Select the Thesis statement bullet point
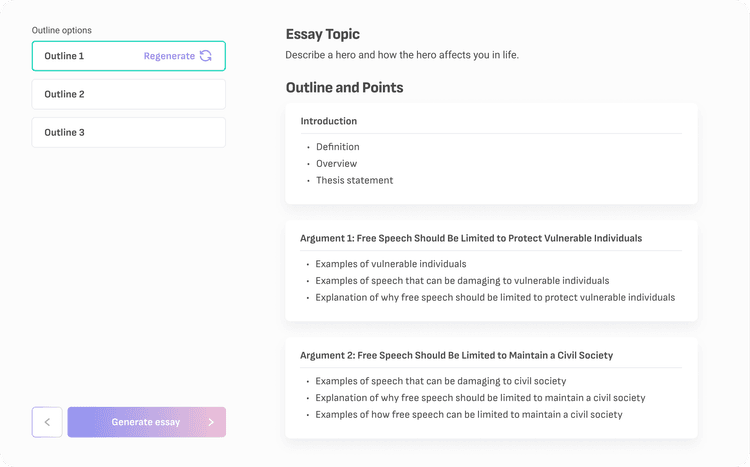Viewport: 750px width, 467px height. point(355,181)
